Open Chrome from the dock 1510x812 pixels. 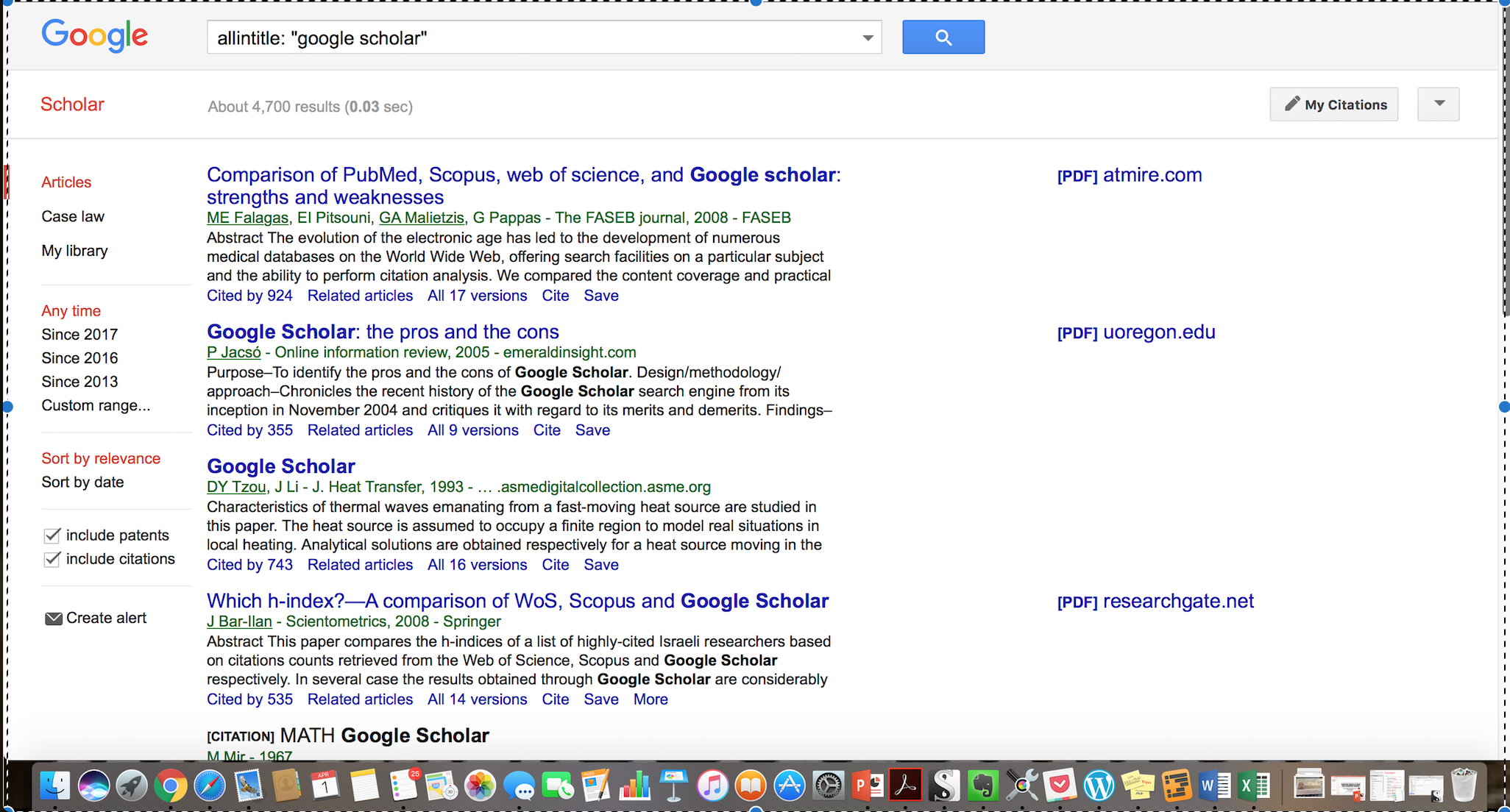pyautogui.click(x=170, y=786)
